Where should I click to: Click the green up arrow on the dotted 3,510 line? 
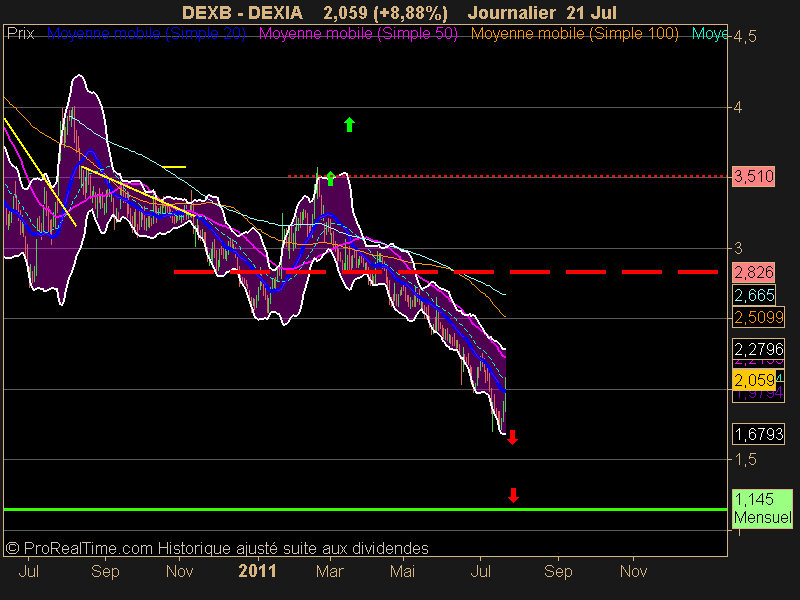[x=331, y=178]
